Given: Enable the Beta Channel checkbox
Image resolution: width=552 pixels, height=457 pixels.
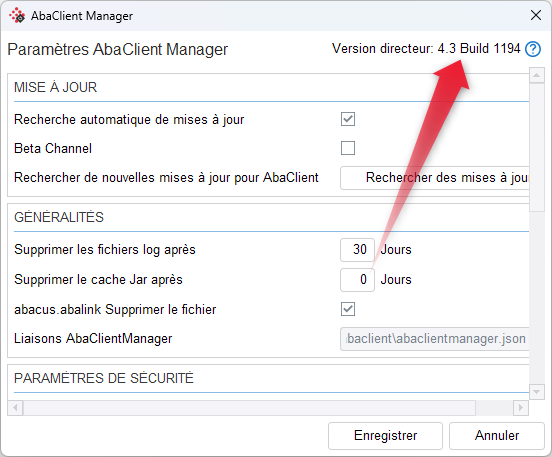Looking at the screenshot, I should click(348, 148).
